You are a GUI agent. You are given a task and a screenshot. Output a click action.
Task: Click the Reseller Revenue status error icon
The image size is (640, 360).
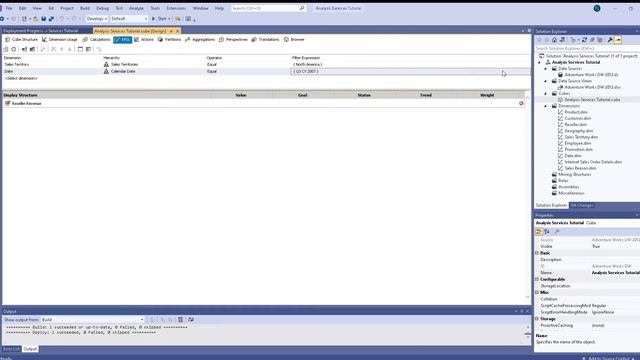point(521,104)
